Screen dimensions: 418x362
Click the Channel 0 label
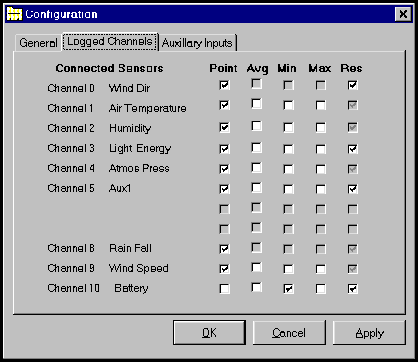(x=71, y=88)
